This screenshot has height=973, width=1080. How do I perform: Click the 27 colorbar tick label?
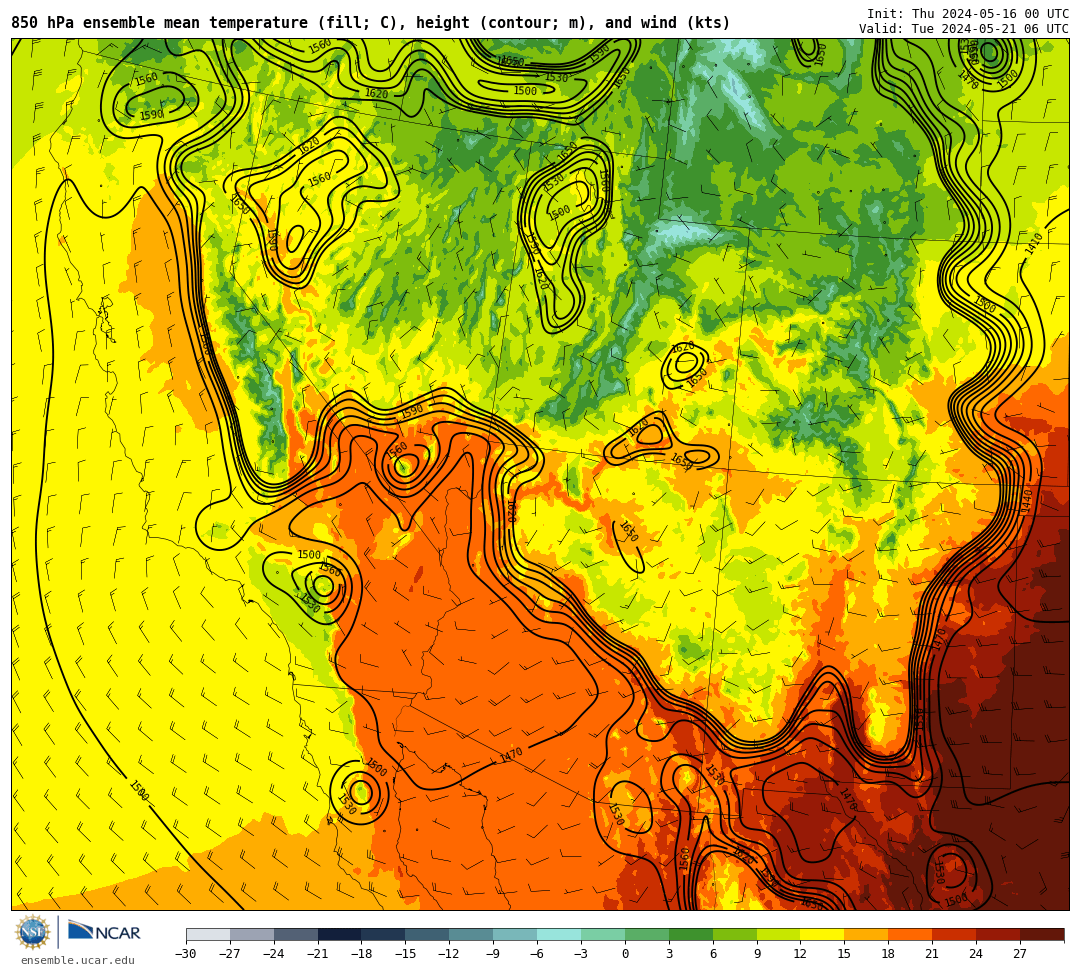point(1020,954)
